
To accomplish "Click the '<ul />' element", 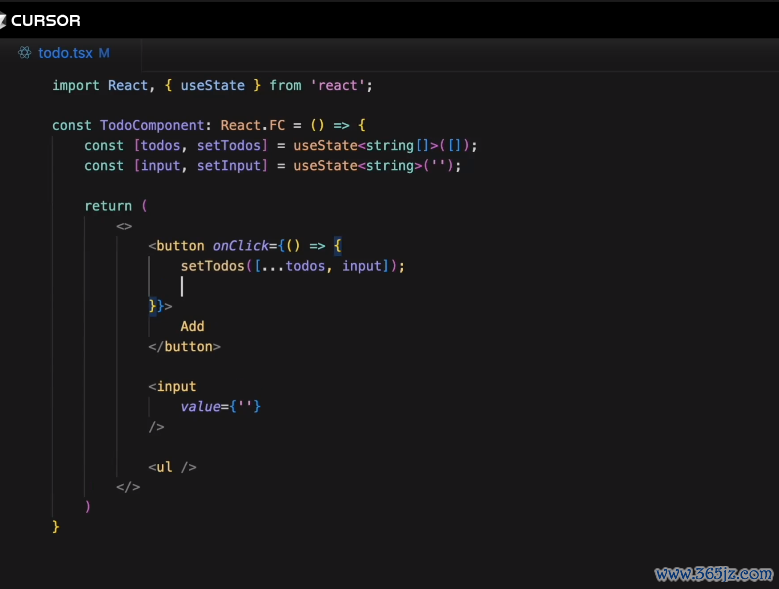I will [x=172, y=467].
